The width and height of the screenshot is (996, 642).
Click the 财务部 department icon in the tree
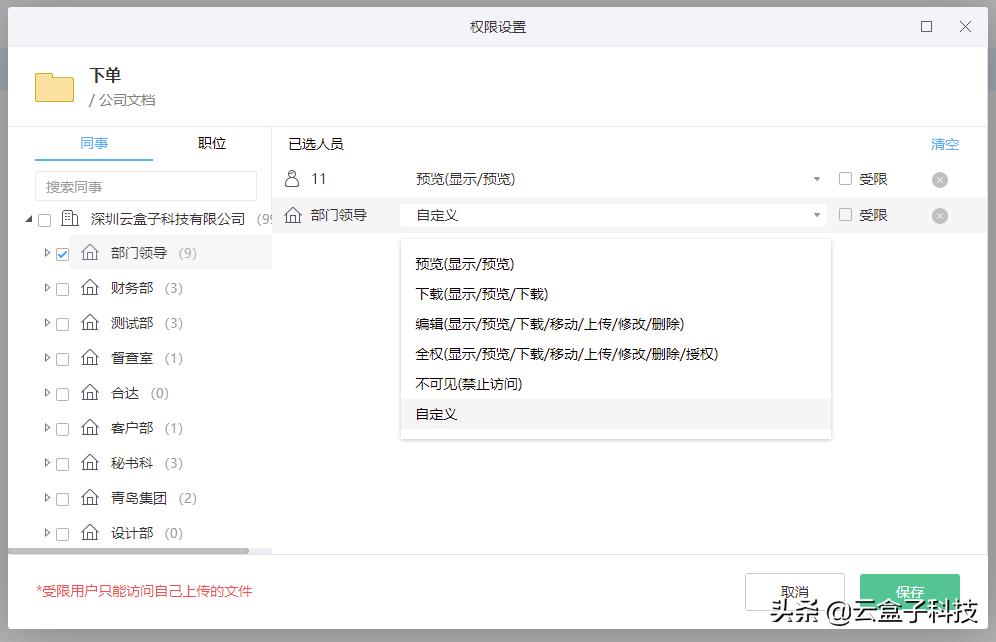[90, 289]
